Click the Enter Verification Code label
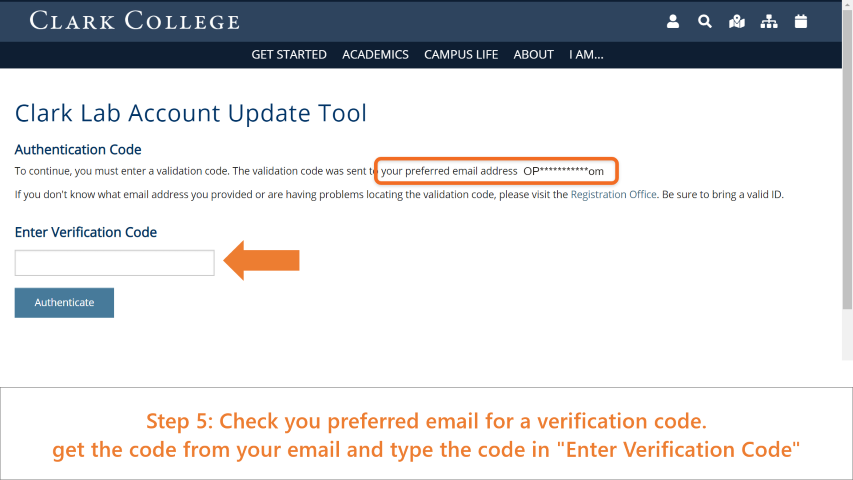The width and height of the screenshot is (853, 480). [85, 232]
